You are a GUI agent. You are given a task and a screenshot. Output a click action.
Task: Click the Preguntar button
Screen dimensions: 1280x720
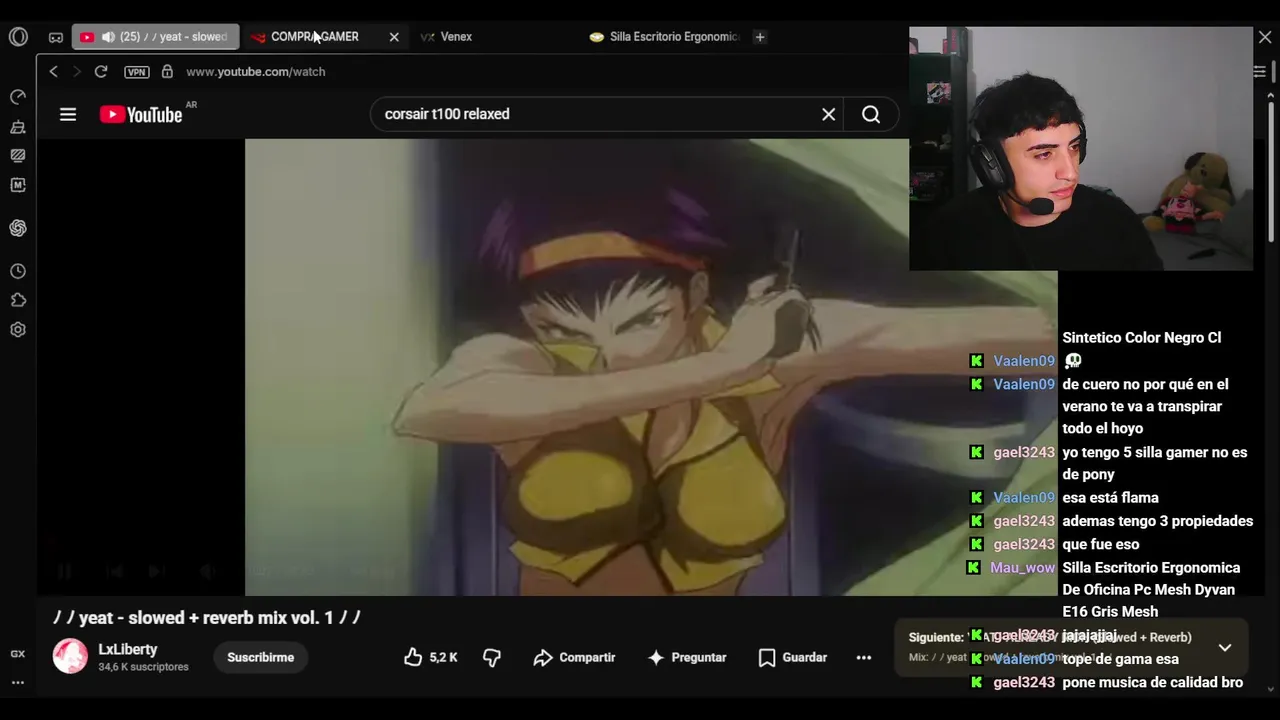[687, 657]
